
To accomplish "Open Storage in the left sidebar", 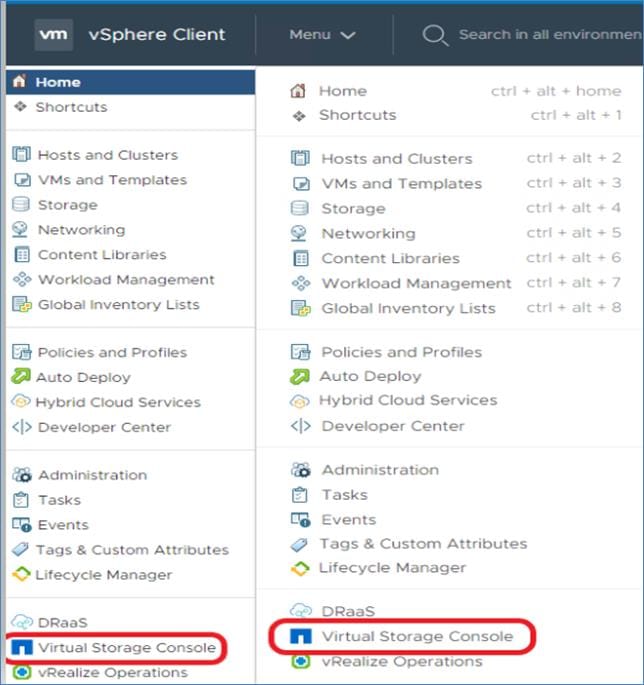I will (x=68, y=204).
